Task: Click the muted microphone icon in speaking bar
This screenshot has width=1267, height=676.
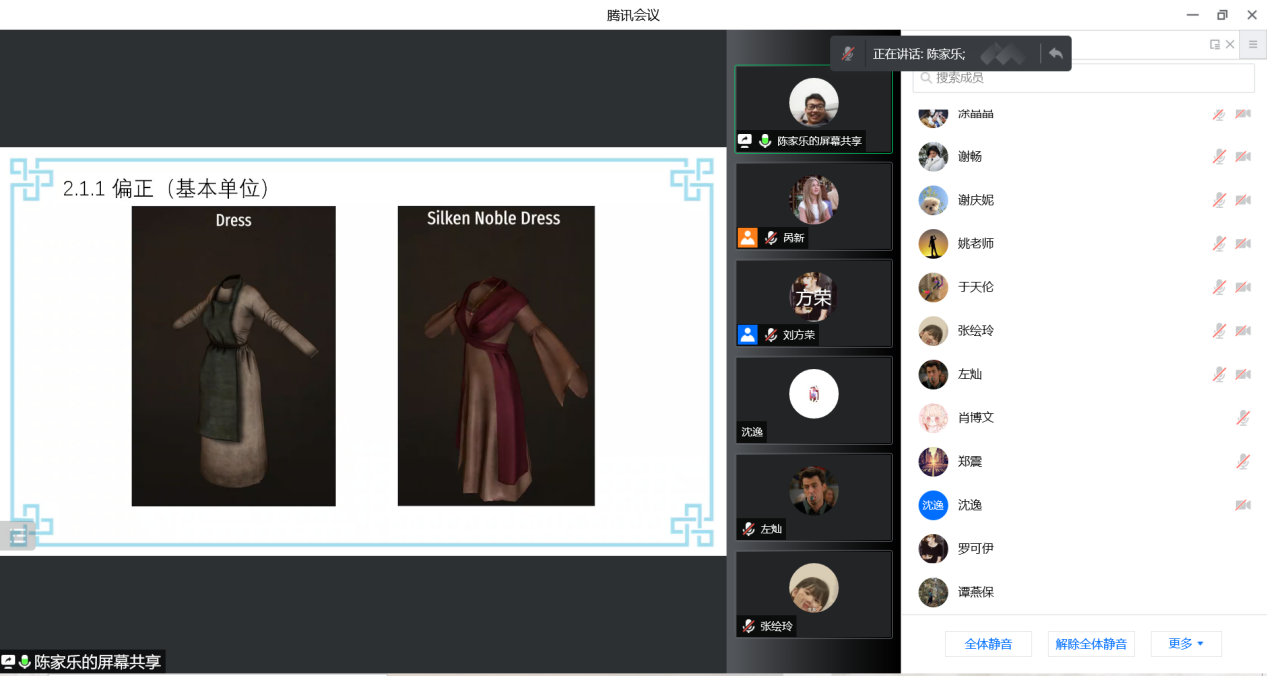Action: tap(847, 54)
